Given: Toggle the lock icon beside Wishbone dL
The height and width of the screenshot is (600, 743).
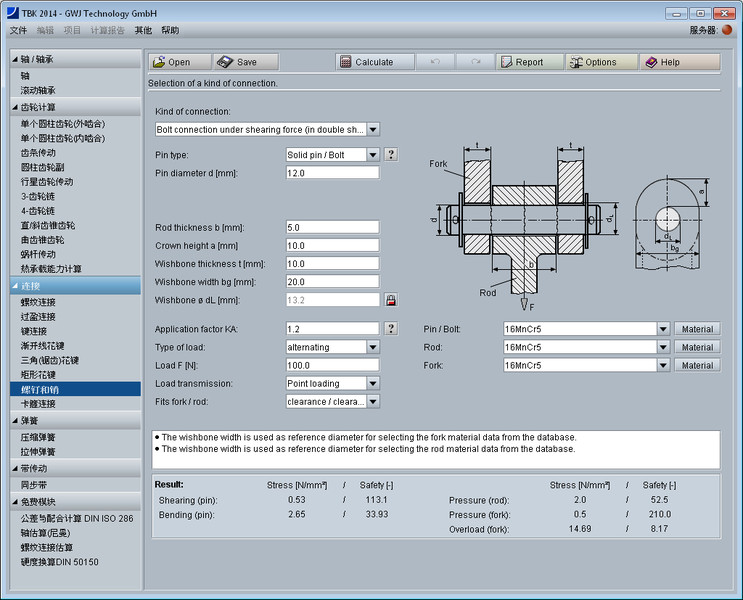Looking at the screenshot, I should pyautogui.click(x=391, y=300).
